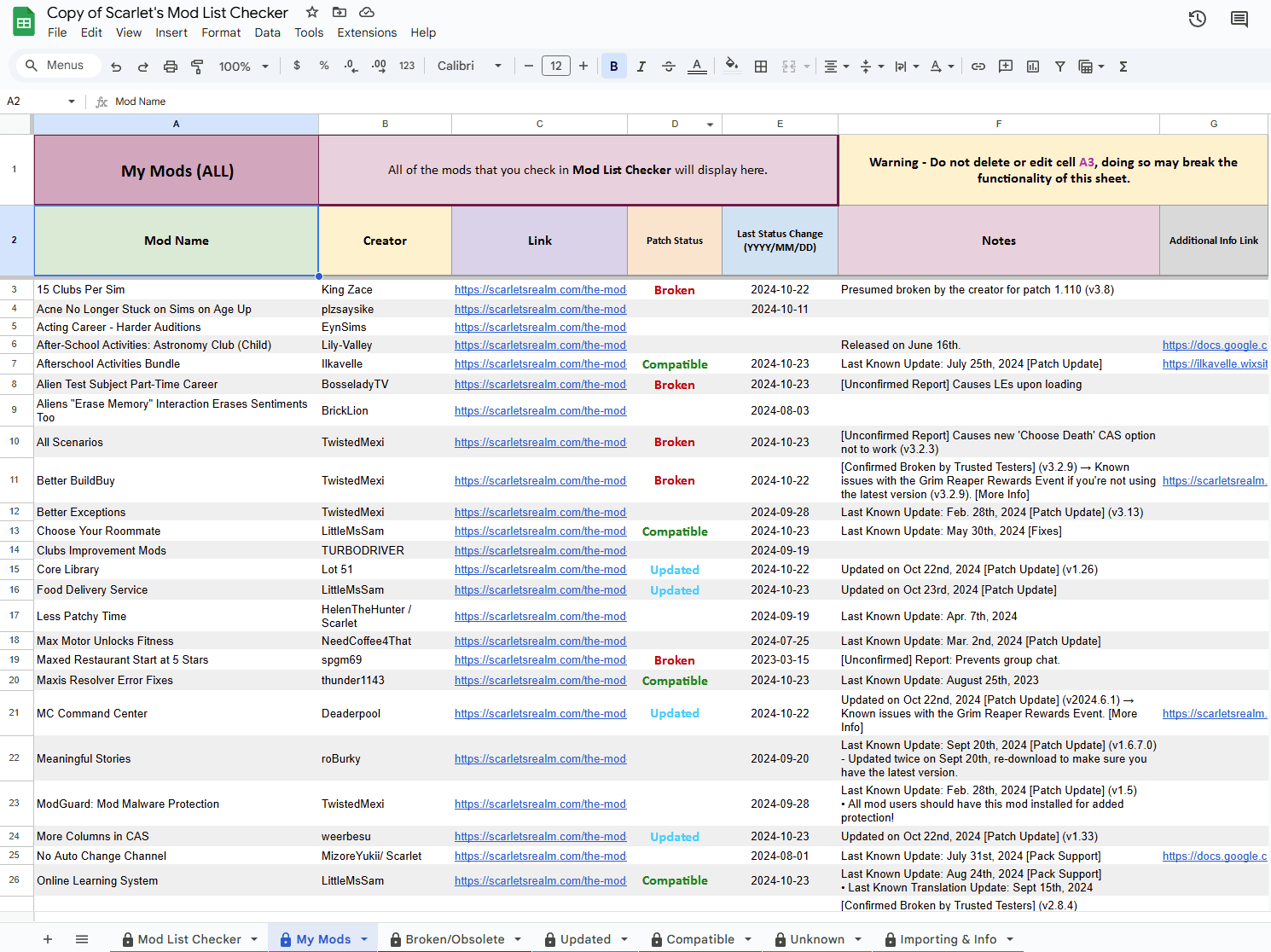Select the Paint format tool

pyautogui.click(x=197, y=66)
